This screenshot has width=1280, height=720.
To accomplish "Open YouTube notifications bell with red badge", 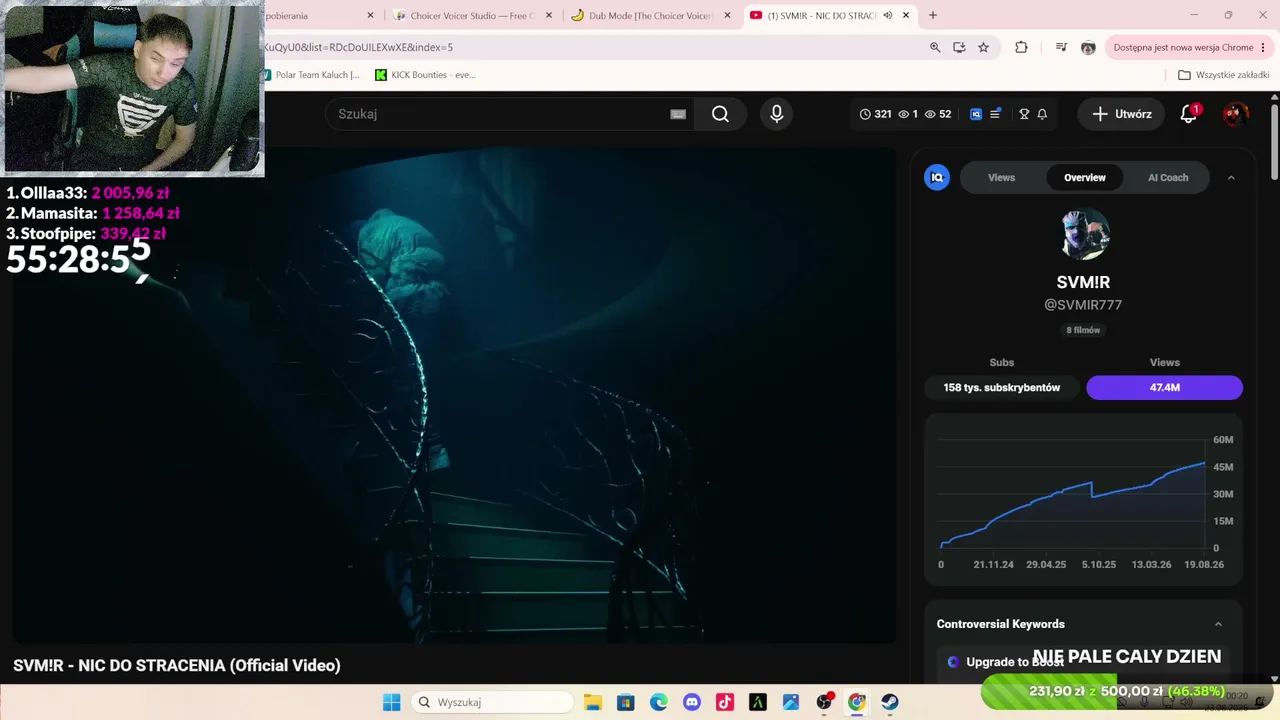I will click(1189, 114).
